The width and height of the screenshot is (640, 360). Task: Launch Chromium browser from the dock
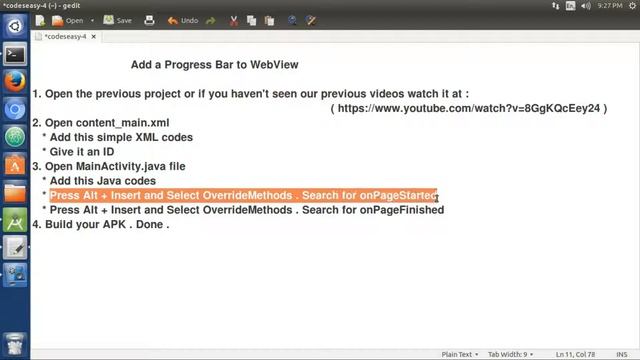(15, 109)
